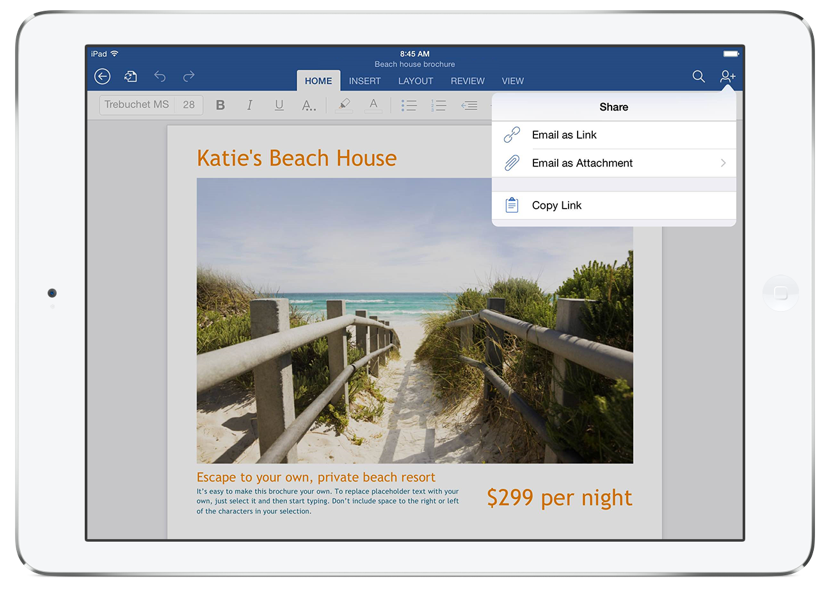Toggle underline formatting
This screenshot has width=829, height=602.
coord(279,105)
